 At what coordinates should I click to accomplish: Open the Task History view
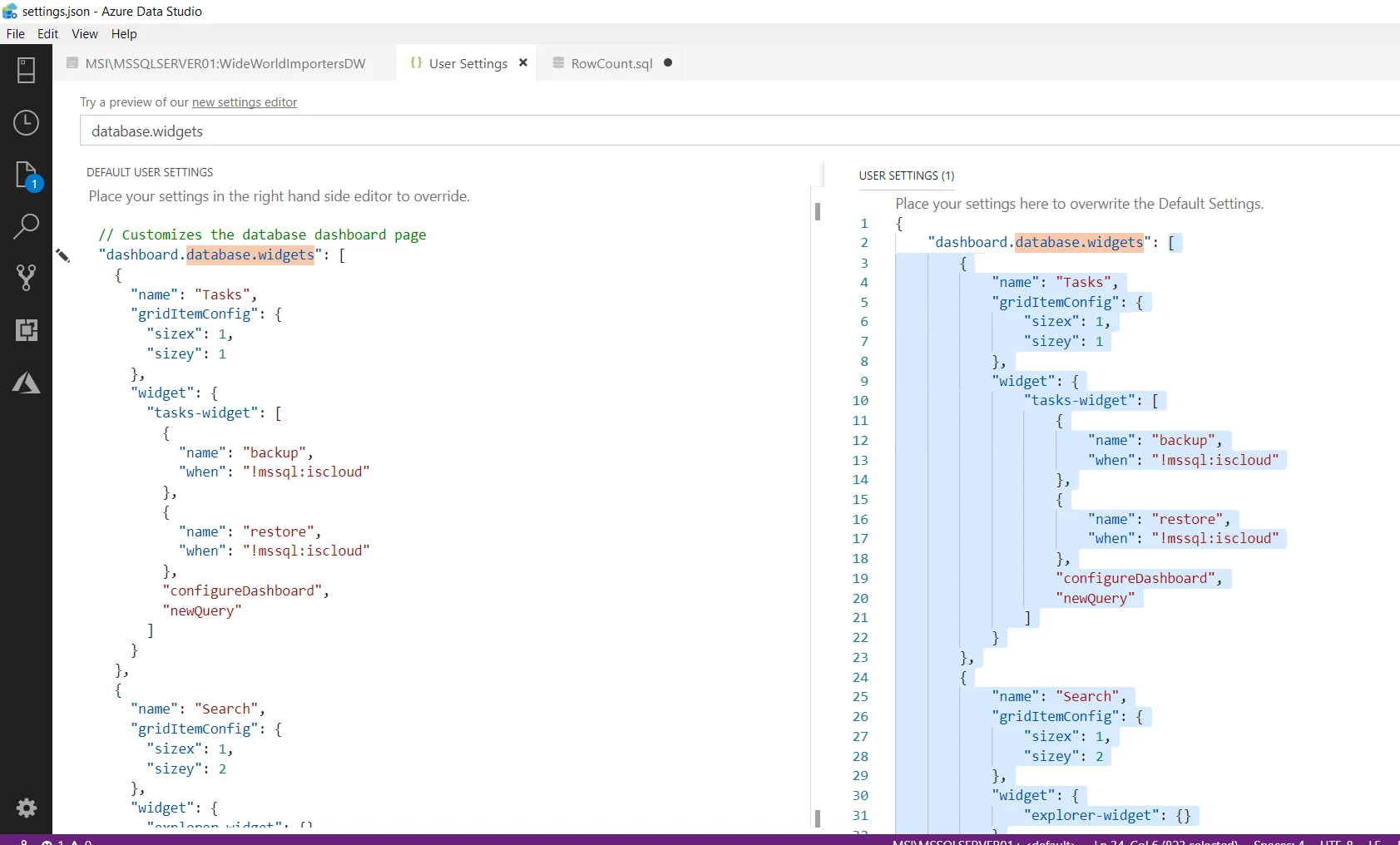pos(26,123)
